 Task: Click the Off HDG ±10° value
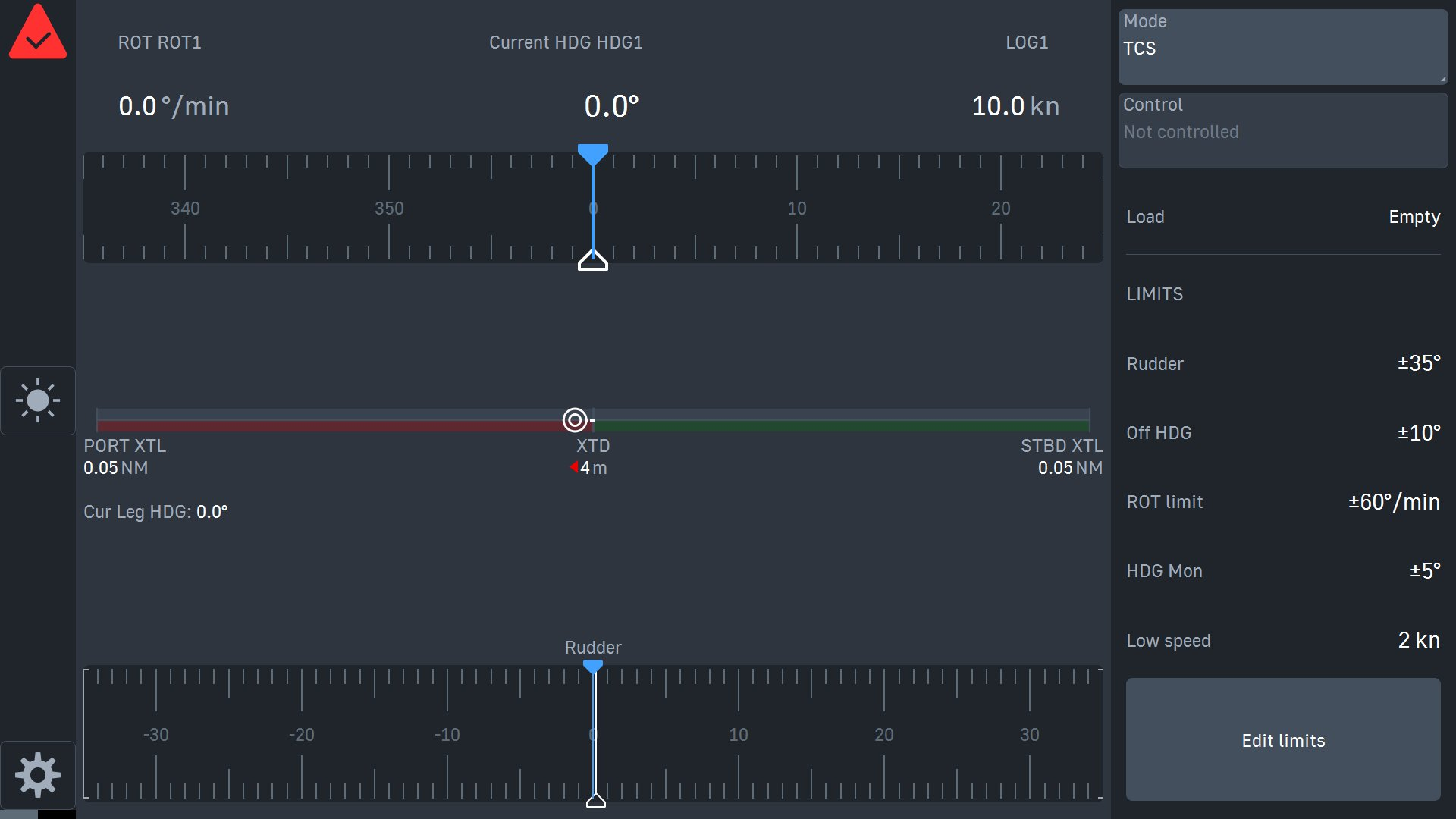[x=1419, y=433]
